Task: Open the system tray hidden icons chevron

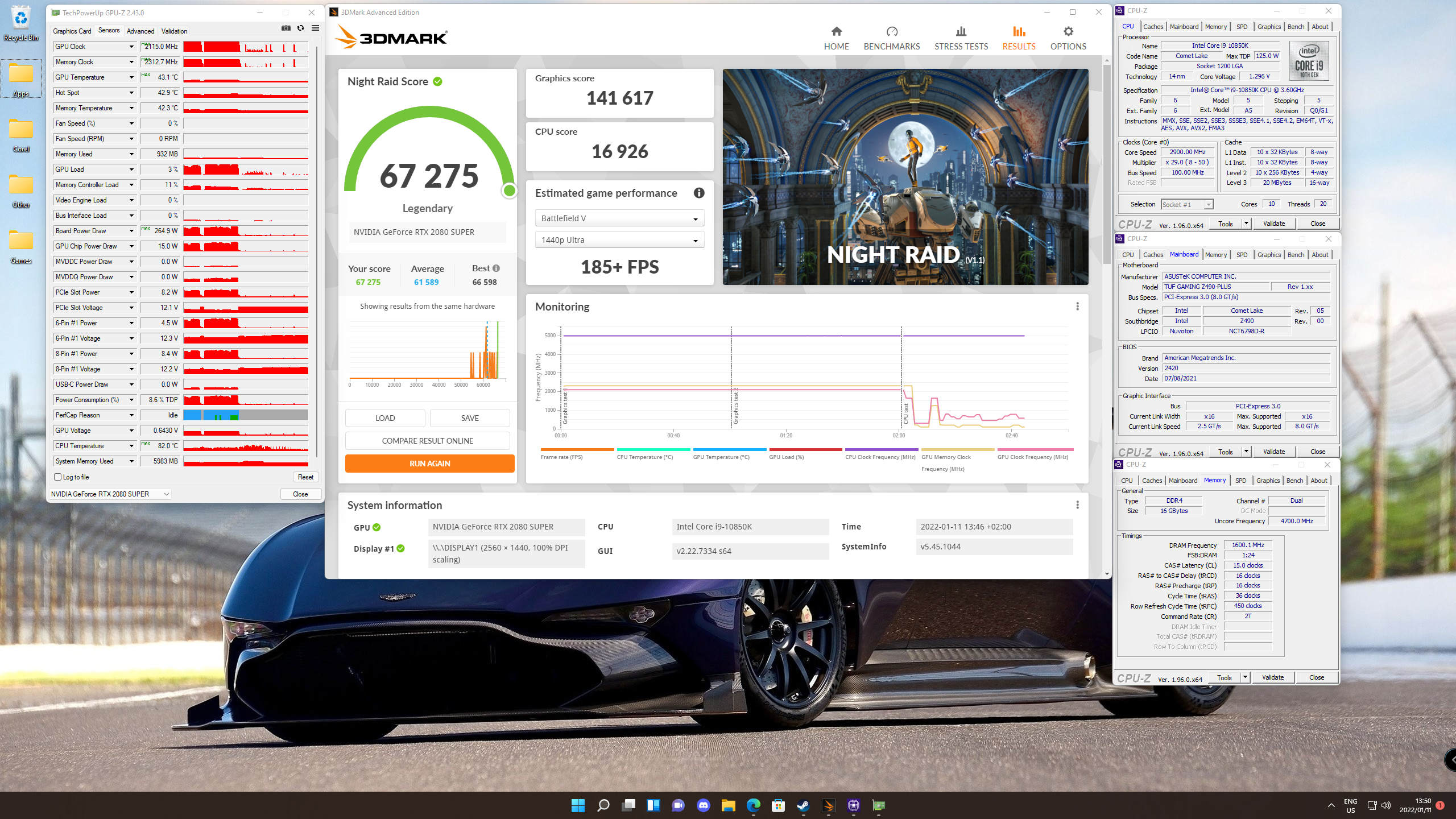Action: coord(1331,805)
